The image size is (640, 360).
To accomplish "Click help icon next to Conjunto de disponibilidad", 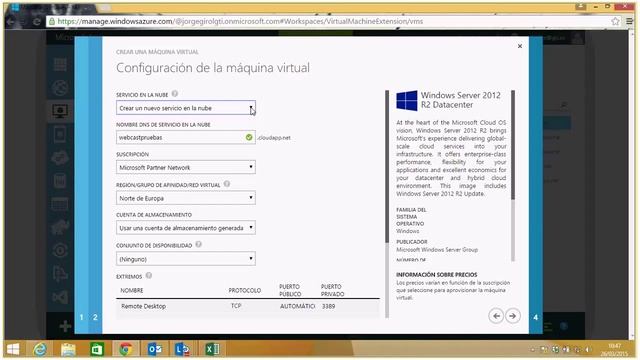I will (198, 244).
